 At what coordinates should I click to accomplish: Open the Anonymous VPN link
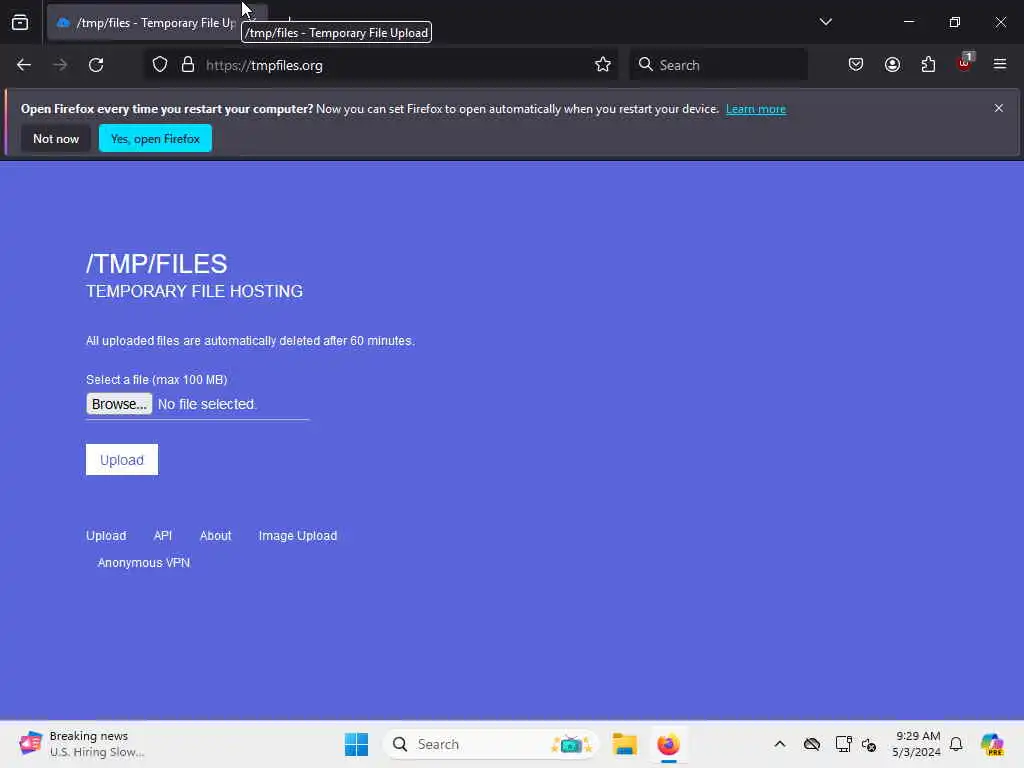click(x=144, y=563)
